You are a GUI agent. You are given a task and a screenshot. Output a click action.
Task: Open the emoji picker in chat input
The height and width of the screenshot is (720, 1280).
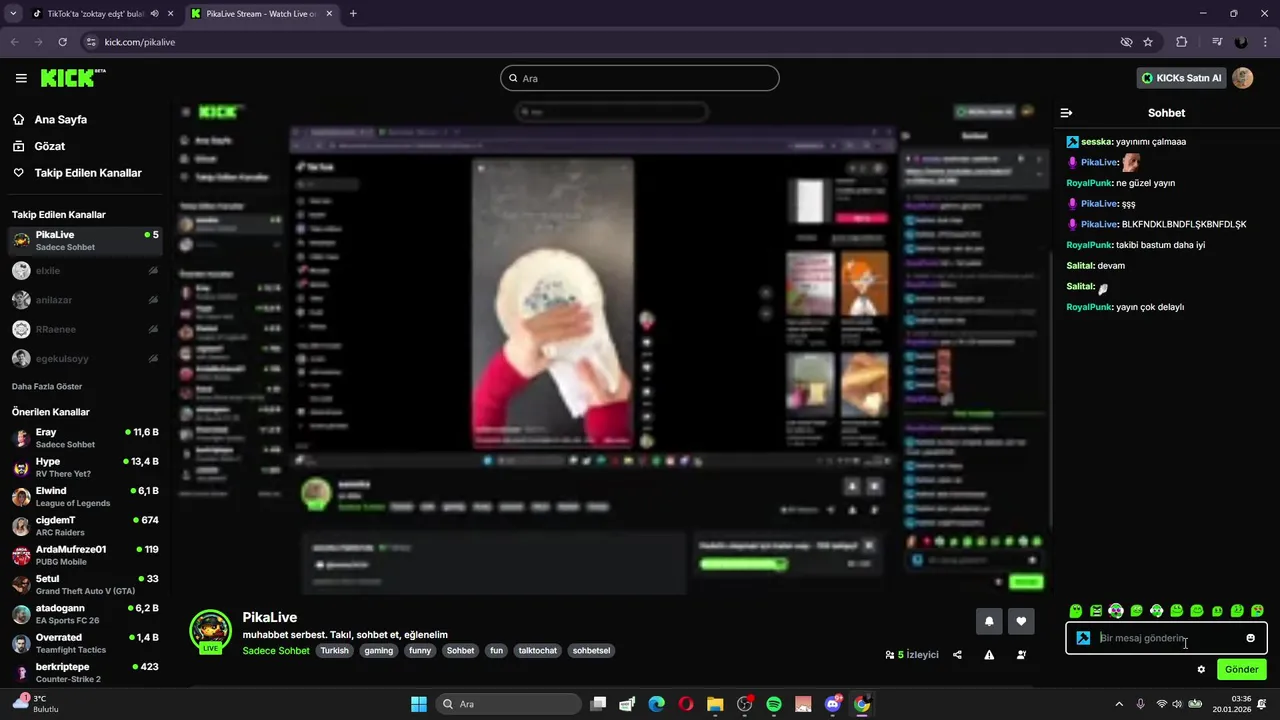(1250, 638)
